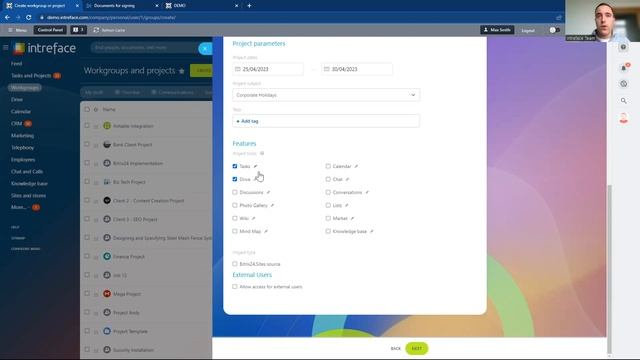Go back with the browser arrow
Screen dimensions: 640x360
coord(7,18)
